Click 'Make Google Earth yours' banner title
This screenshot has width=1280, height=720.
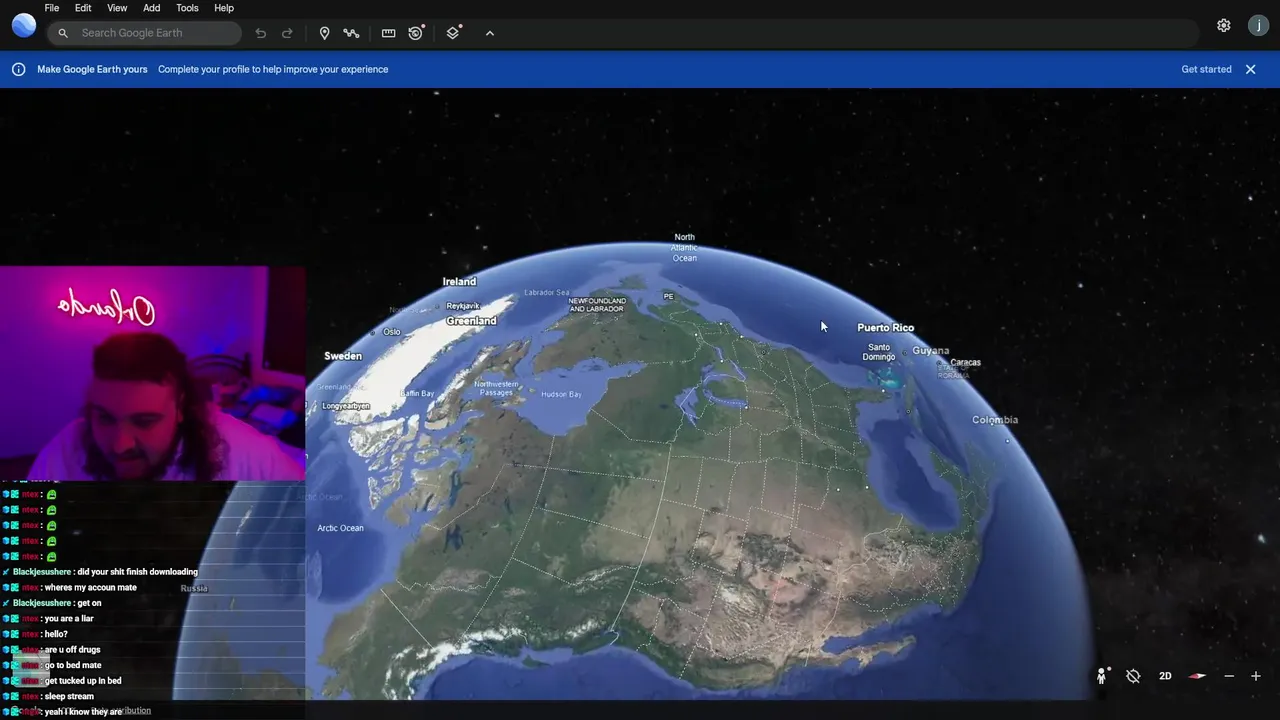[x=92, y=69]
